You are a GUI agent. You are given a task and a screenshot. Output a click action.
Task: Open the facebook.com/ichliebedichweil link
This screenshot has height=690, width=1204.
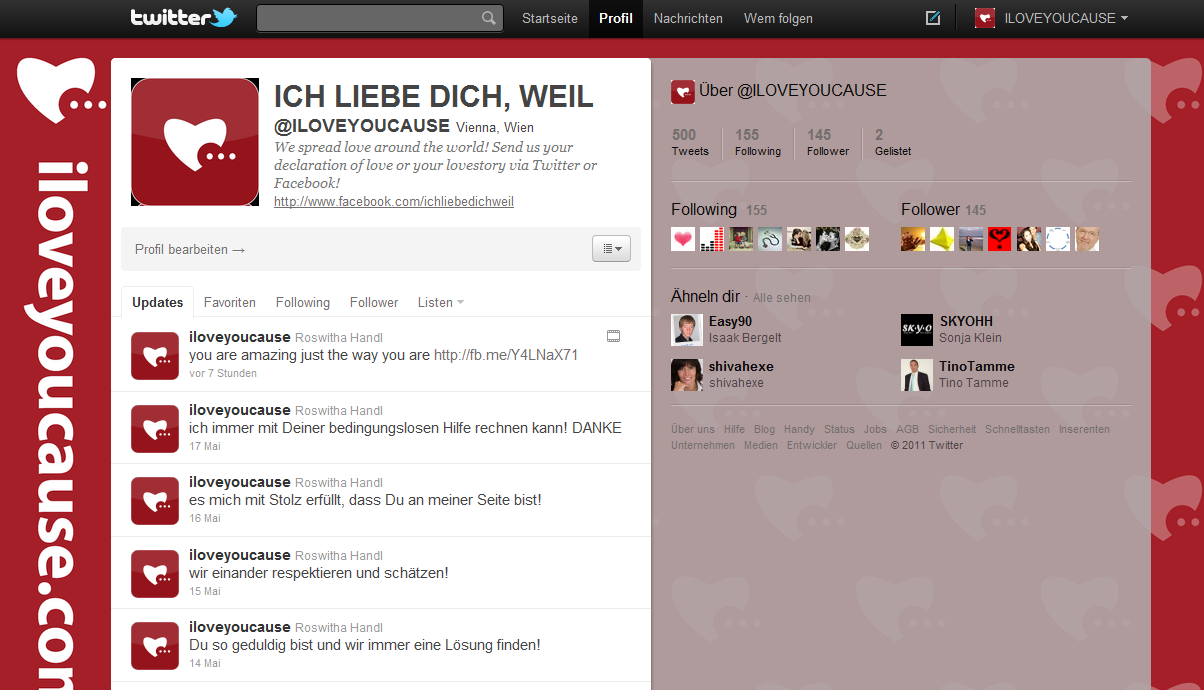coord(394,202)
